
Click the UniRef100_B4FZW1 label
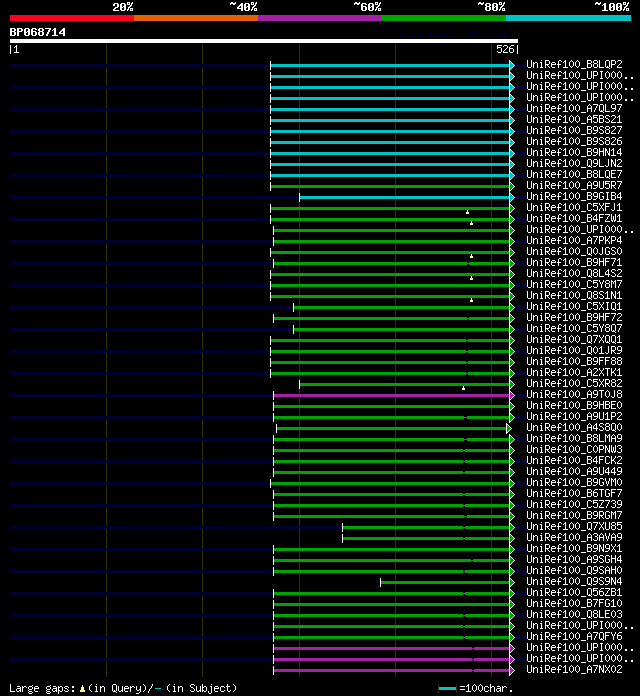(574, 218)
